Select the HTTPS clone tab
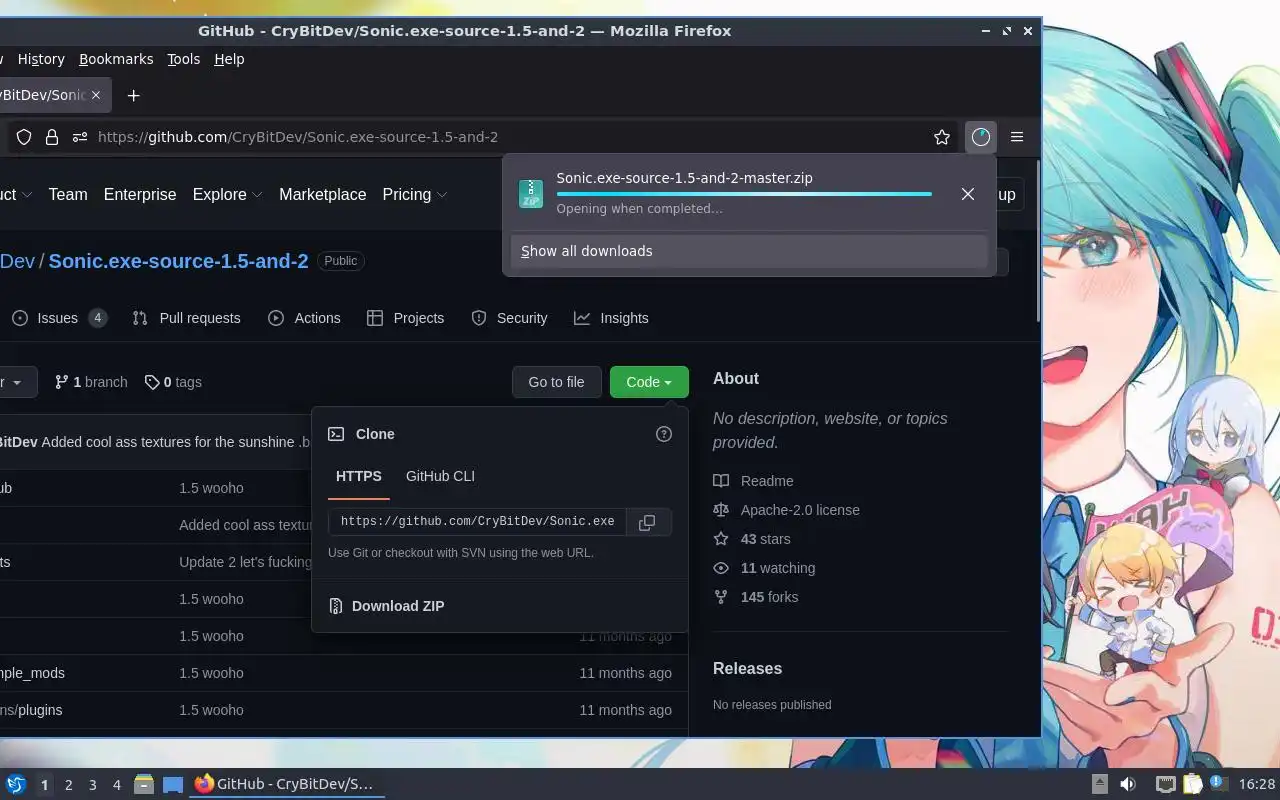The height and width of the screenshot is (800, 1280). [359, 476]
